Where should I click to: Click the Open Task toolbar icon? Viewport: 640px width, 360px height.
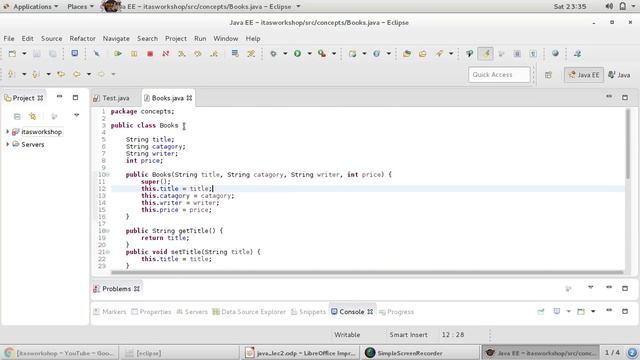click(422, 53)
